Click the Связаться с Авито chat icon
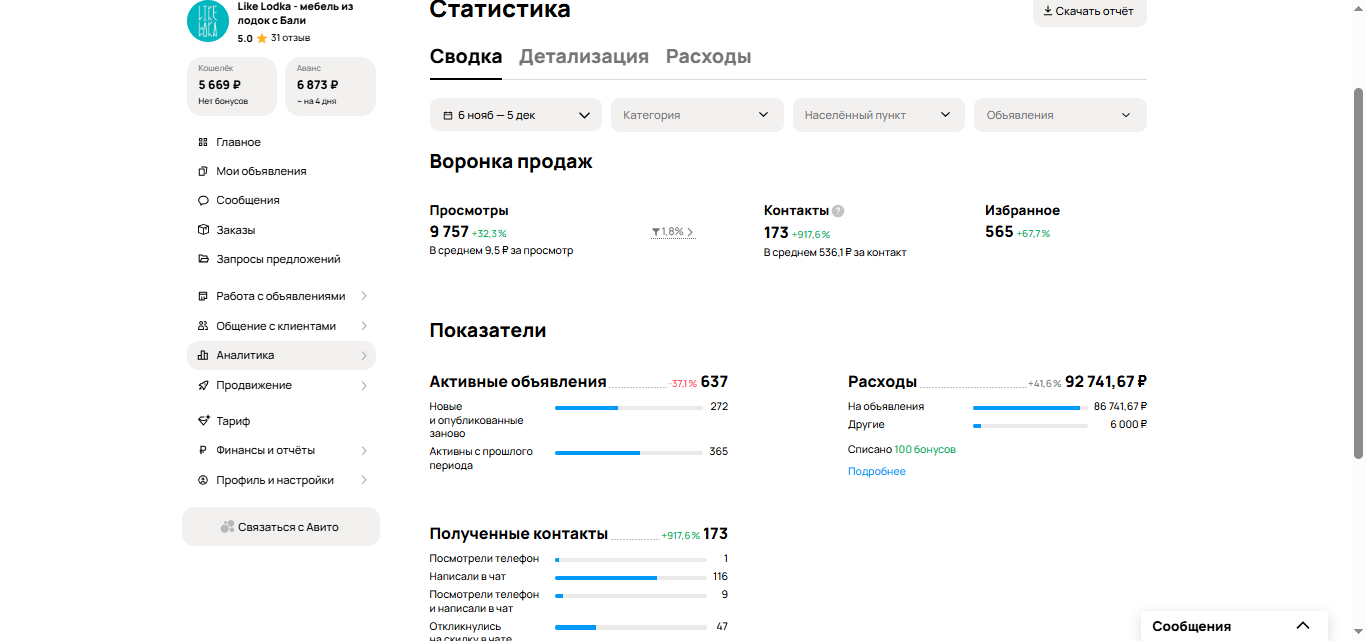 (227, 527)
